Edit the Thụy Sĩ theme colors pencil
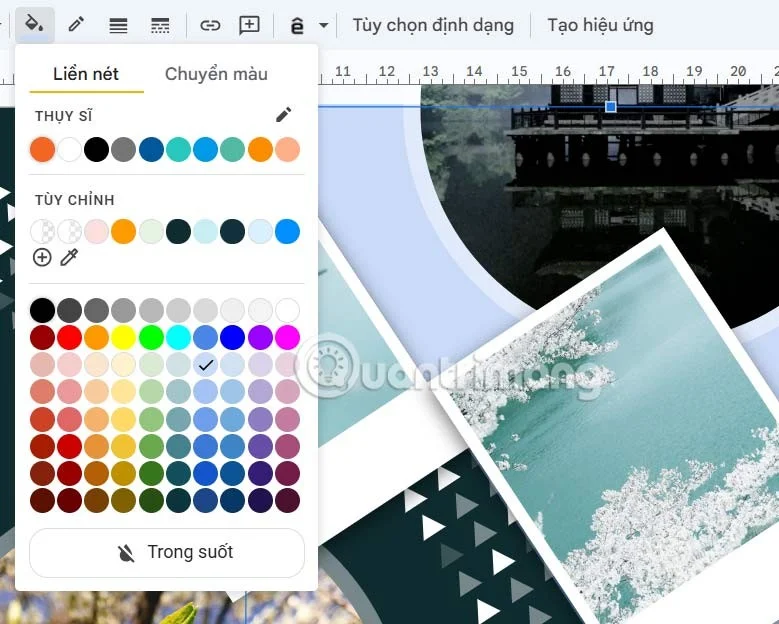The width and height of the screenshot is (779, 624). click(x=284, y=115)
